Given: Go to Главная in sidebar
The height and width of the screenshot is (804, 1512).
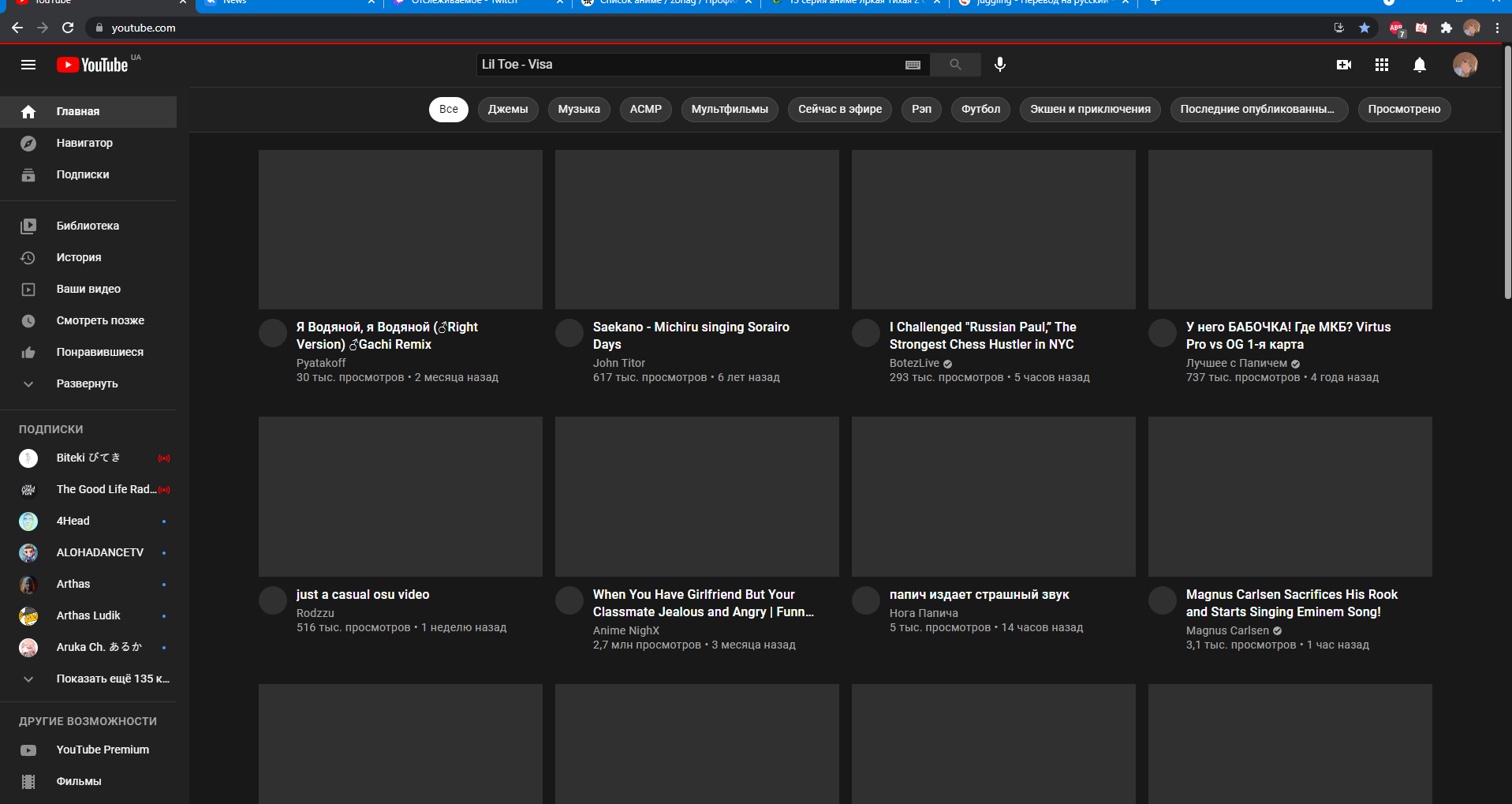Looking at the screenshot, I should [88, 111].
